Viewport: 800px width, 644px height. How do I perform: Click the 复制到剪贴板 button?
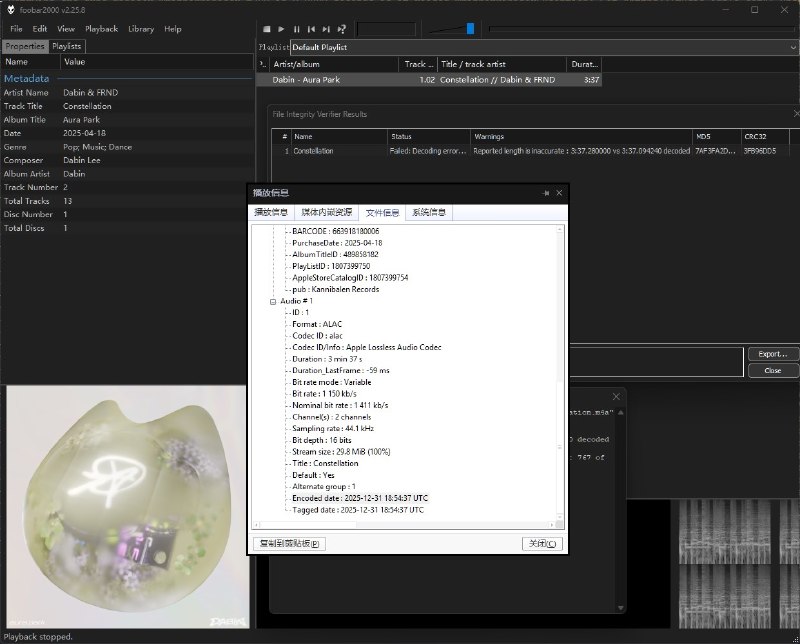[289, 544]
